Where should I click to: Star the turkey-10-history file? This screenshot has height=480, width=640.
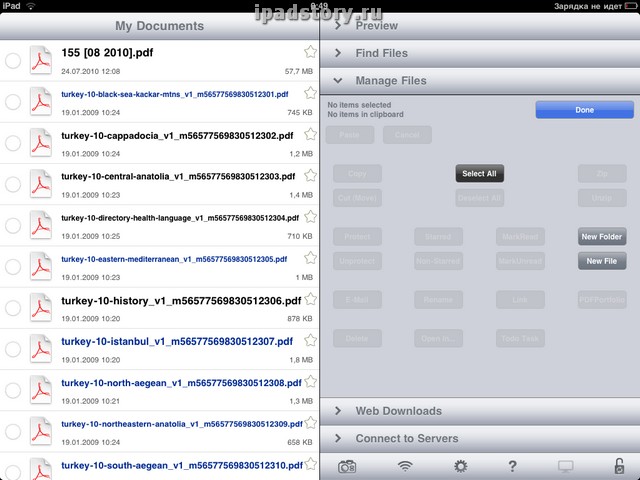(311, 299)
